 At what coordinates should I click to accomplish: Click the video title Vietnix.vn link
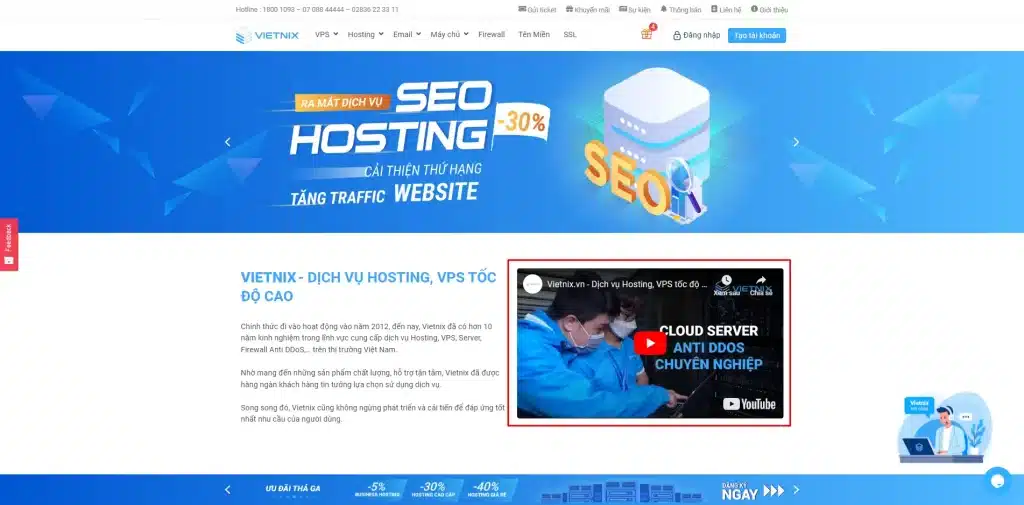(x=628, y=284)
